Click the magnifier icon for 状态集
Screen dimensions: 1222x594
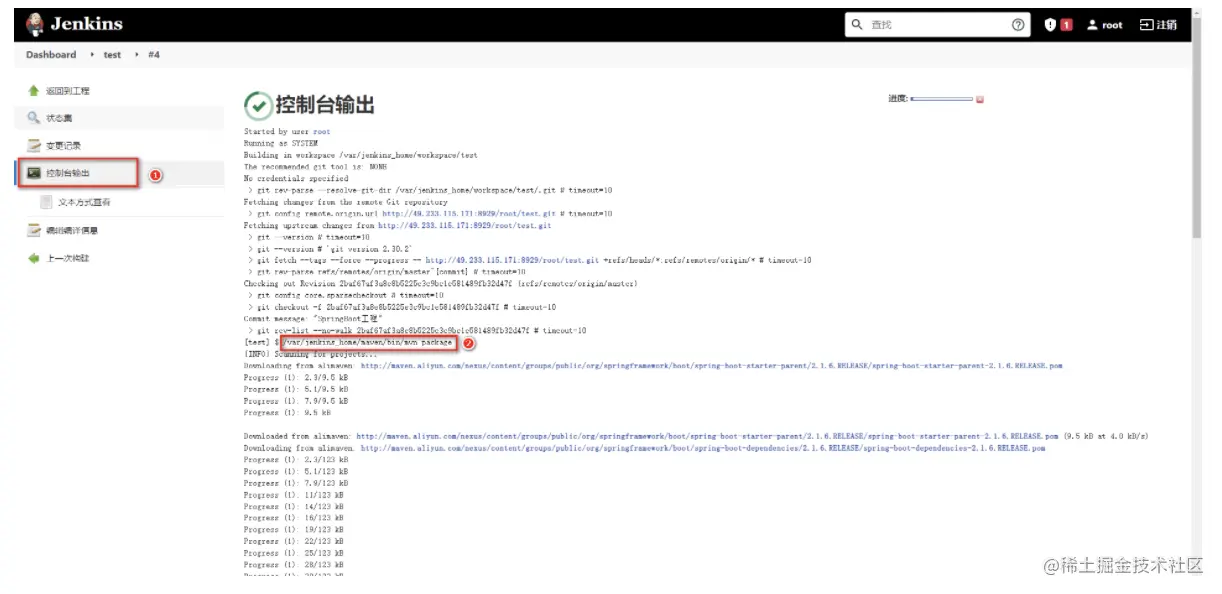(x=33, y=118)
